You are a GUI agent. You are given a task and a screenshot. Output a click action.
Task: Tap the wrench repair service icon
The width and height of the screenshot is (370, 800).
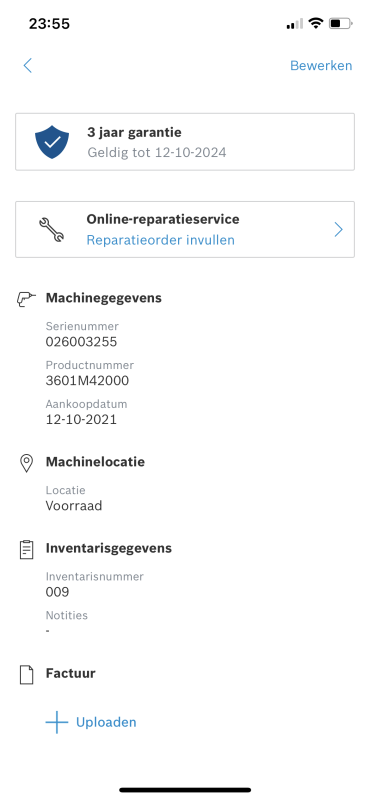coord(52,230)
